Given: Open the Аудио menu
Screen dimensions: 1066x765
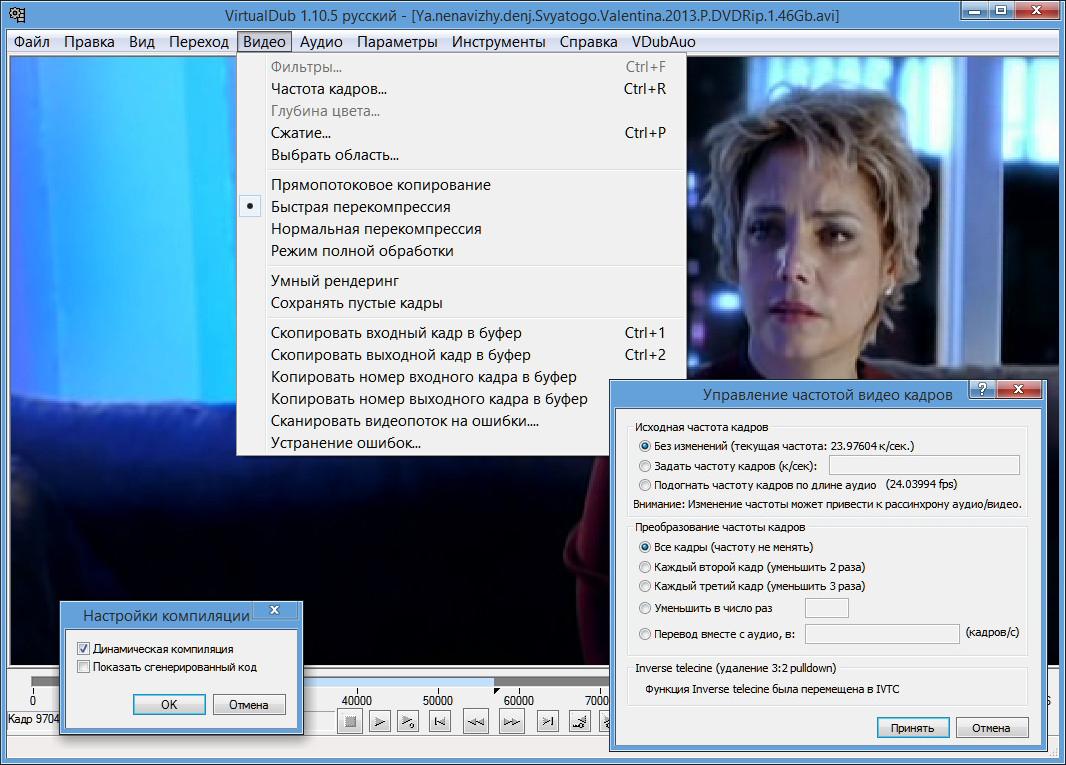Looking at the screenshot, I should click(321, 41).
